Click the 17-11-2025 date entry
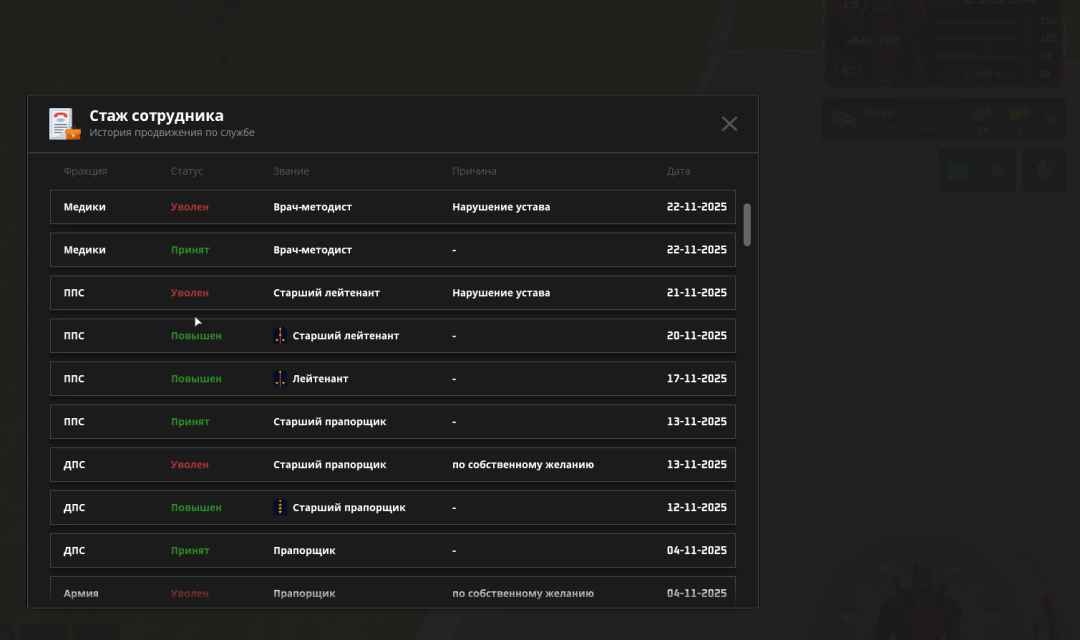 696,379
